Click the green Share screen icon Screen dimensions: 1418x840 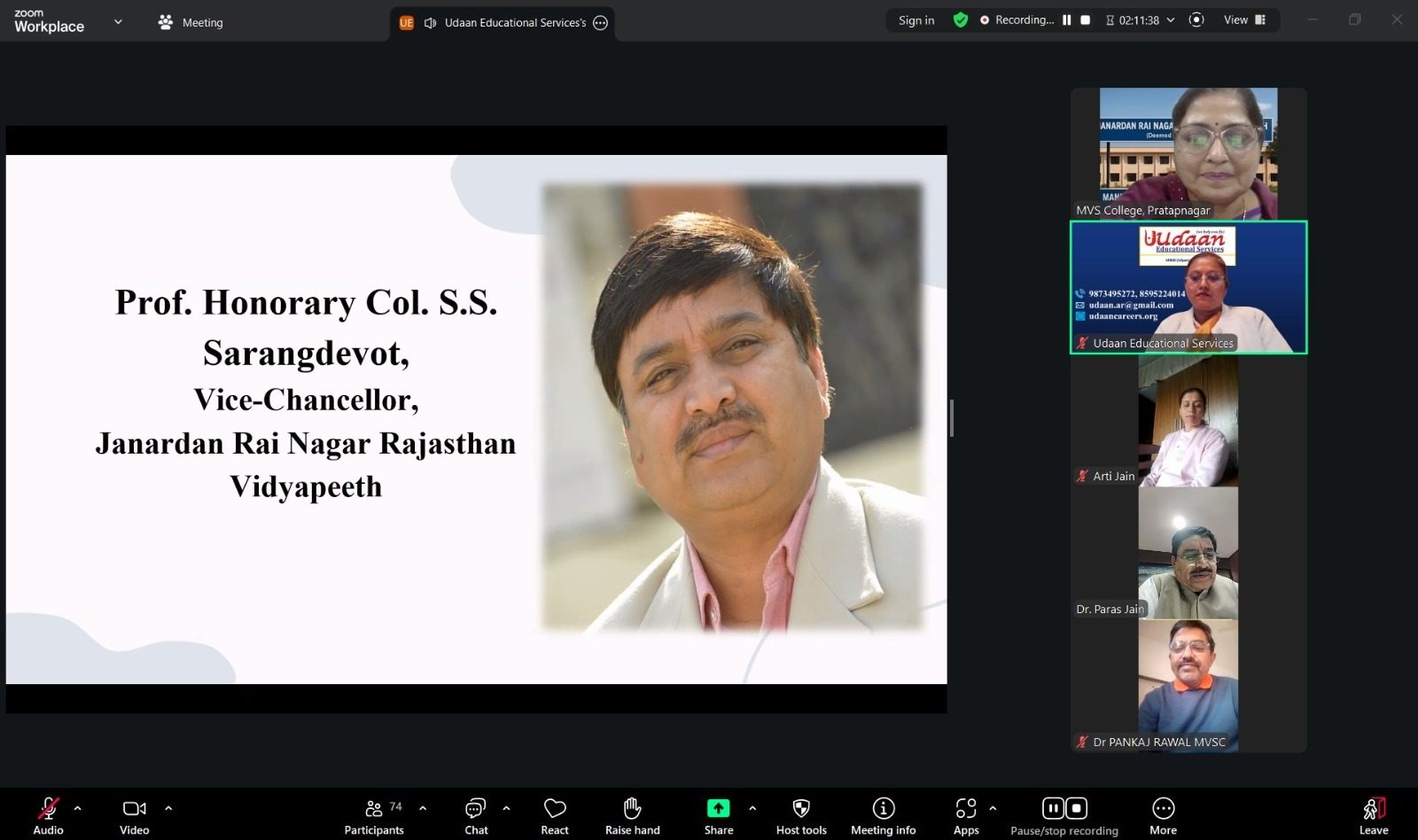[718, 809]
